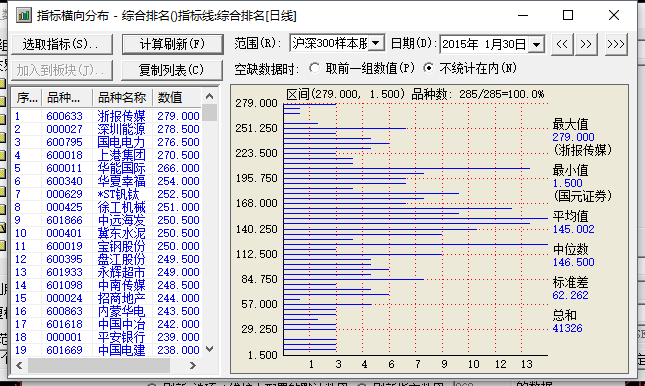This screenshot has height=386, width=645.
Task: Jump forward with >>> button
Action: [616, 44]
